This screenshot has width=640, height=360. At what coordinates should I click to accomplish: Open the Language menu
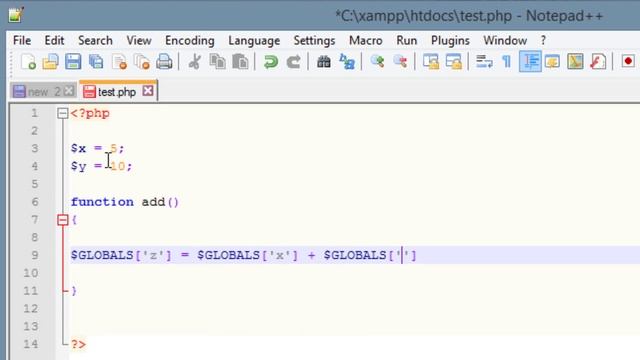click(x=254, y=40)
